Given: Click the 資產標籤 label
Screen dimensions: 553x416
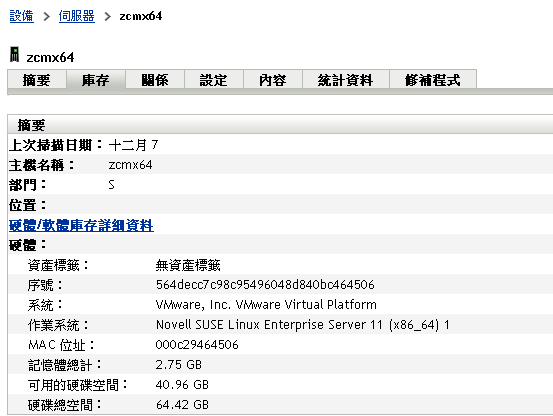Looking at the screenshot, I should 58,265.
